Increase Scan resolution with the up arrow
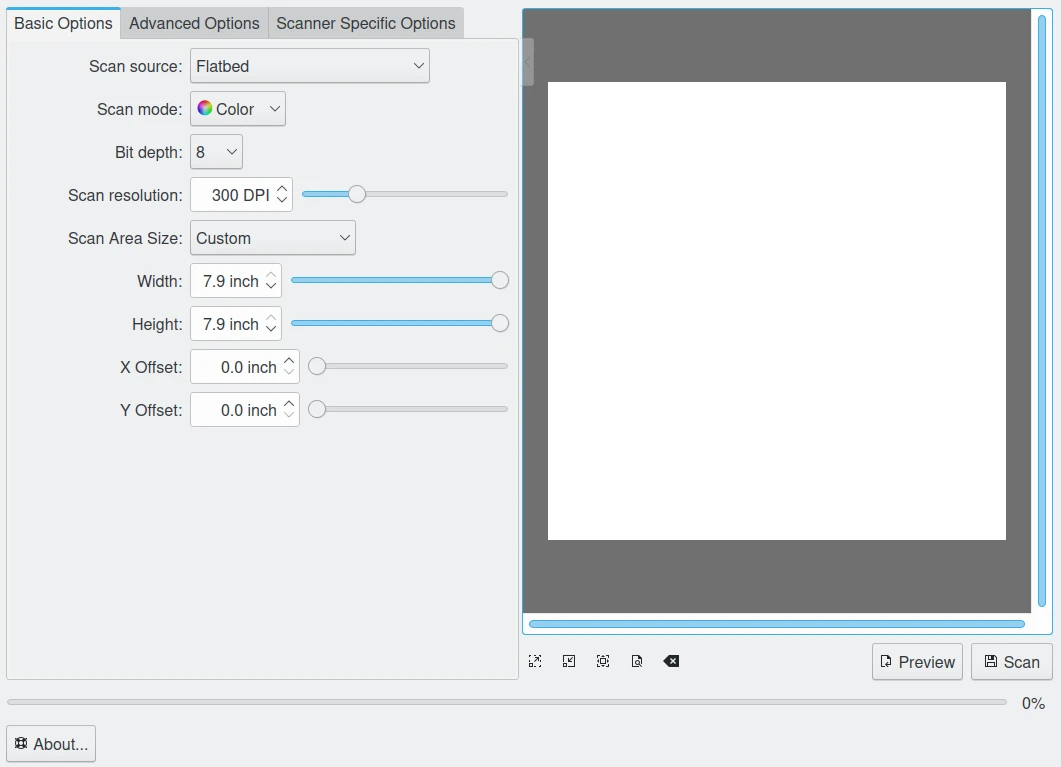 (283, 188)
